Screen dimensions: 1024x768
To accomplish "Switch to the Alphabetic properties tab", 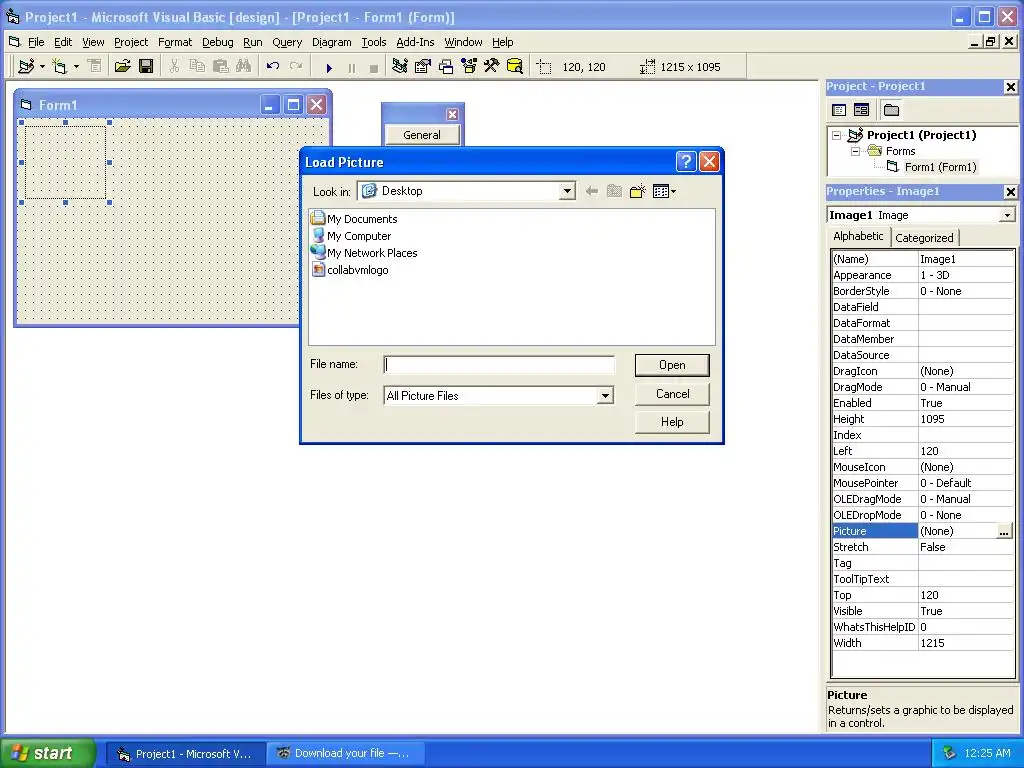I will point(858,236).
